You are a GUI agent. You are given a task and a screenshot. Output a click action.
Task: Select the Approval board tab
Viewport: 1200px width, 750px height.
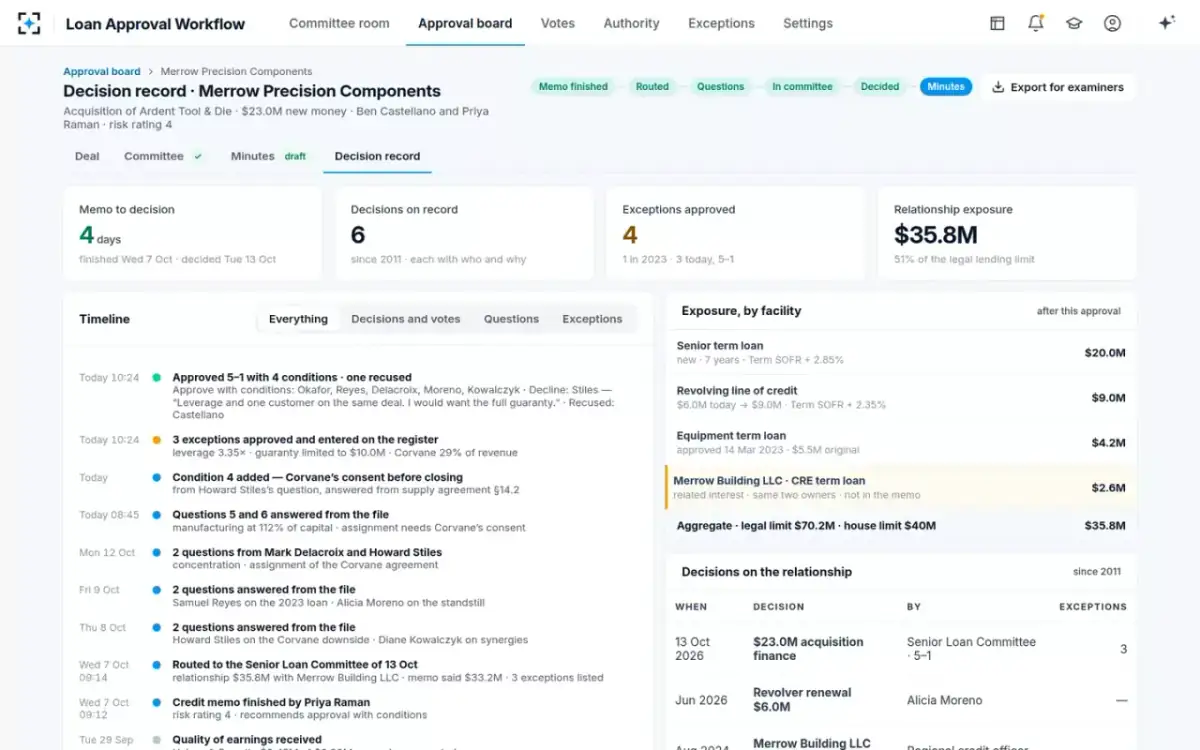click(x=465, y=23)
